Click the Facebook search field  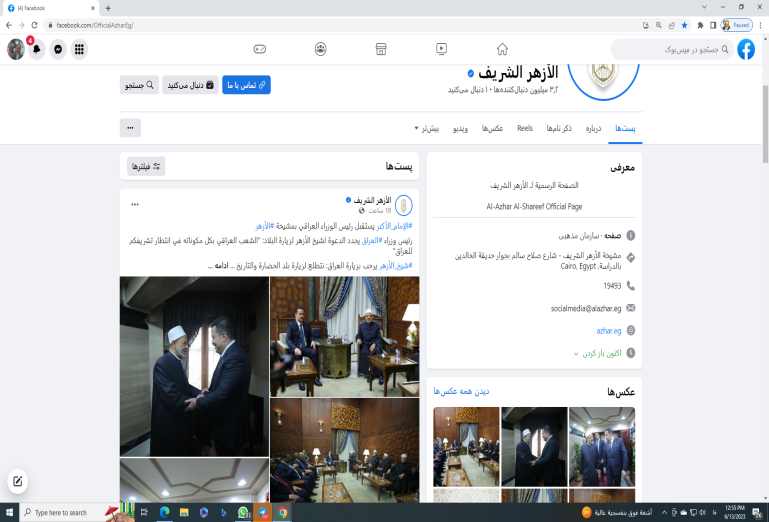click(672, 50)
